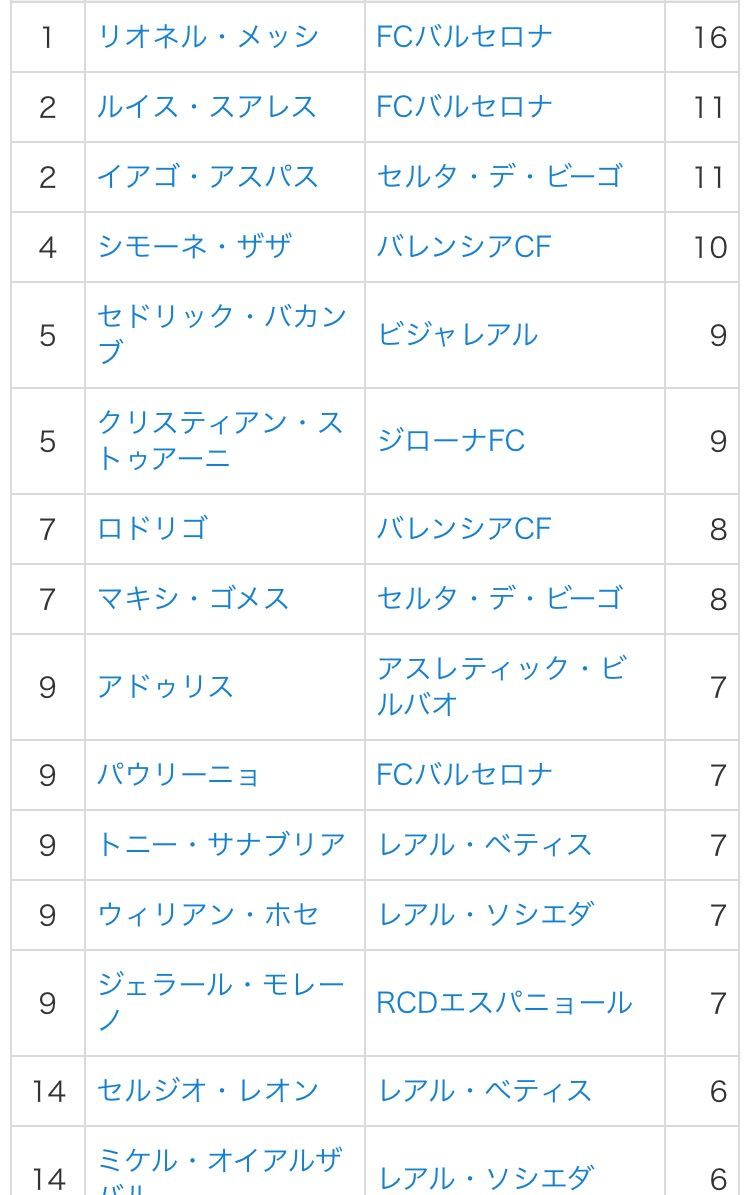Open the ジェラール・モレーノ player link

click(221, 985)
